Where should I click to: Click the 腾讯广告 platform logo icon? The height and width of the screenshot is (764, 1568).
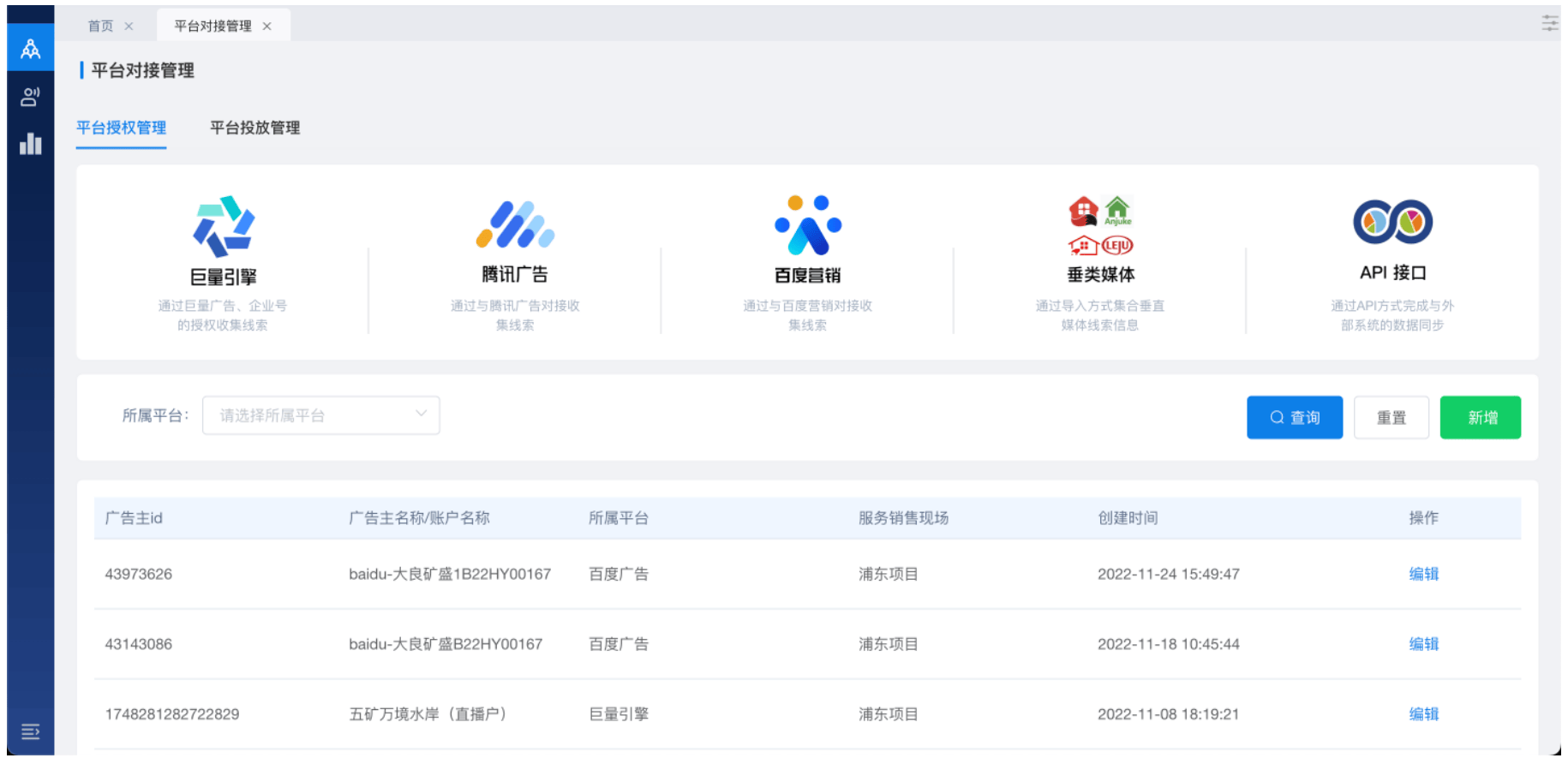click(515, 224)
